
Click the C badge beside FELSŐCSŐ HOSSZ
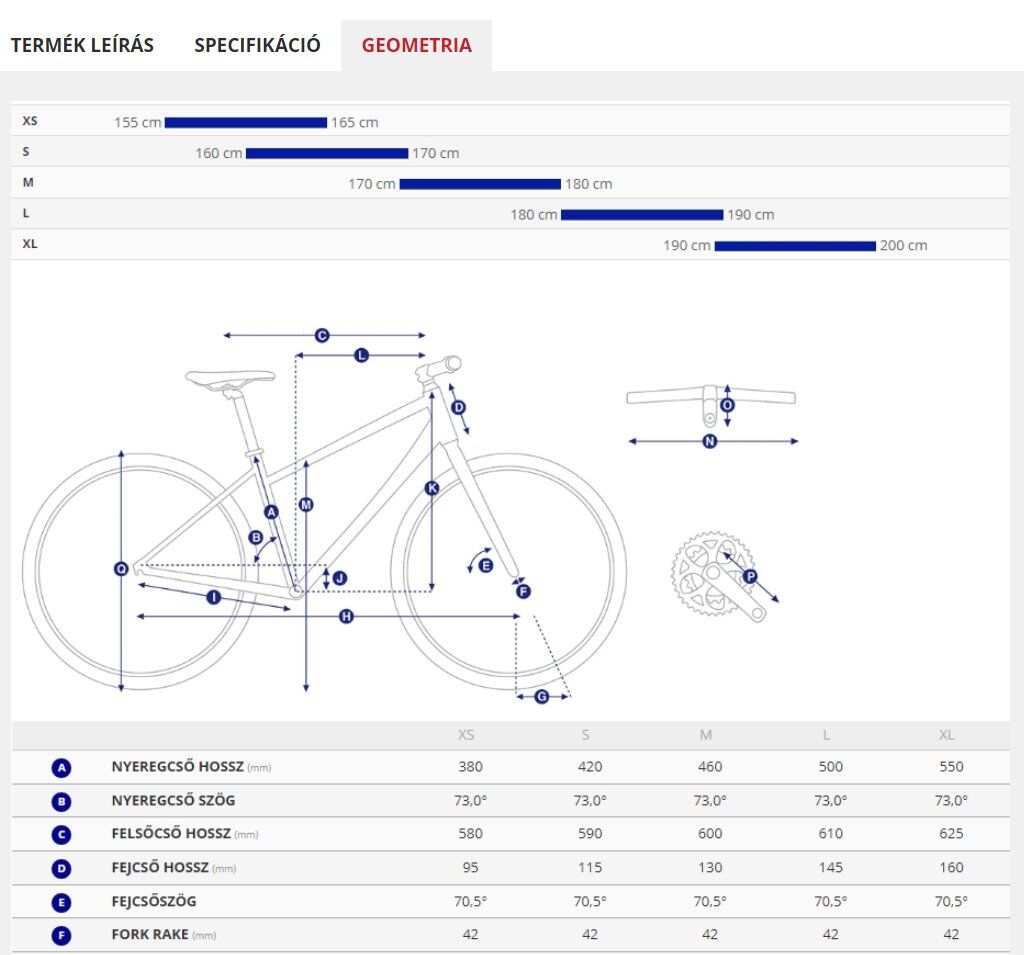click(62, 834)
